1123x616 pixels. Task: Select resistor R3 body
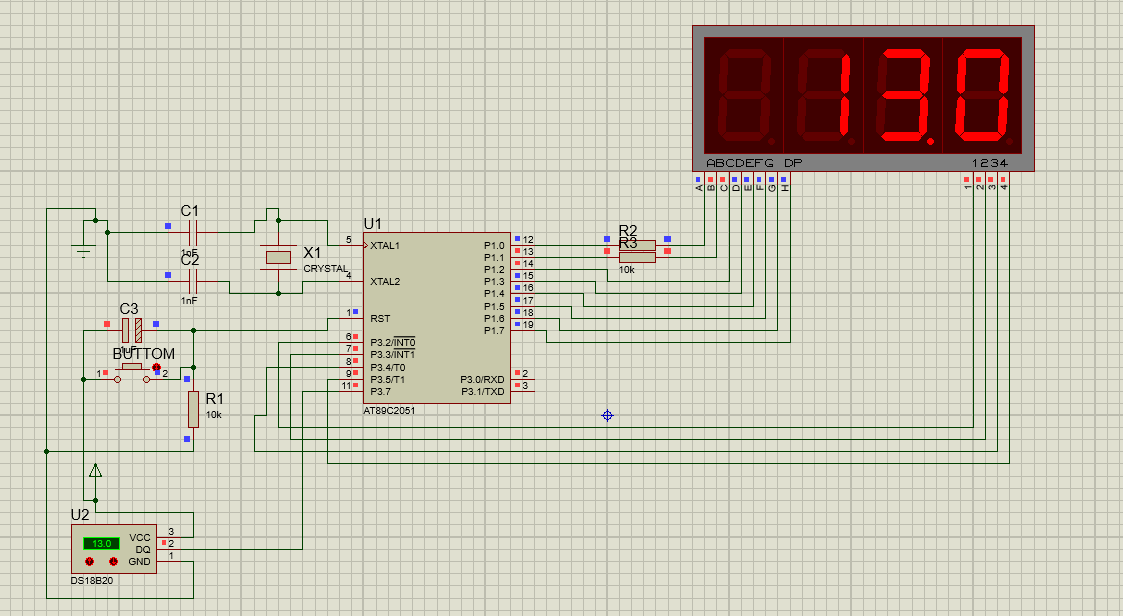(x=637, y=258)
